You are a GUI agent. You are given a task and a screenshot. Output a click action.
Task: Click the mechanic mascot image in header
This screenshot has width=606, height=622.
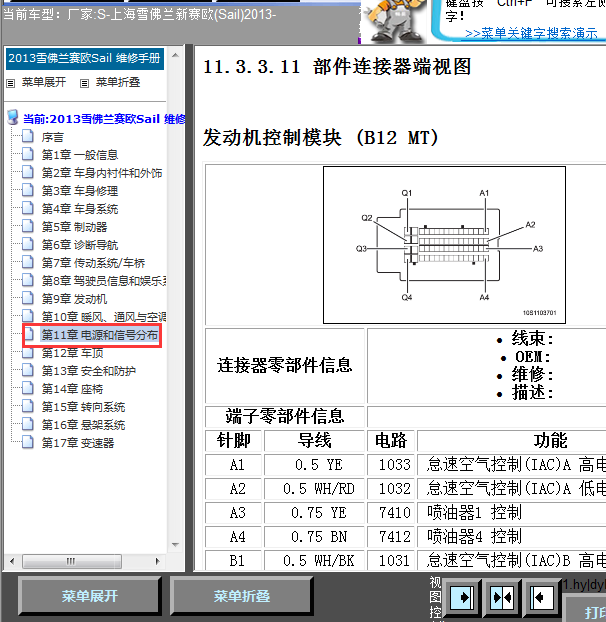[393, 21]
